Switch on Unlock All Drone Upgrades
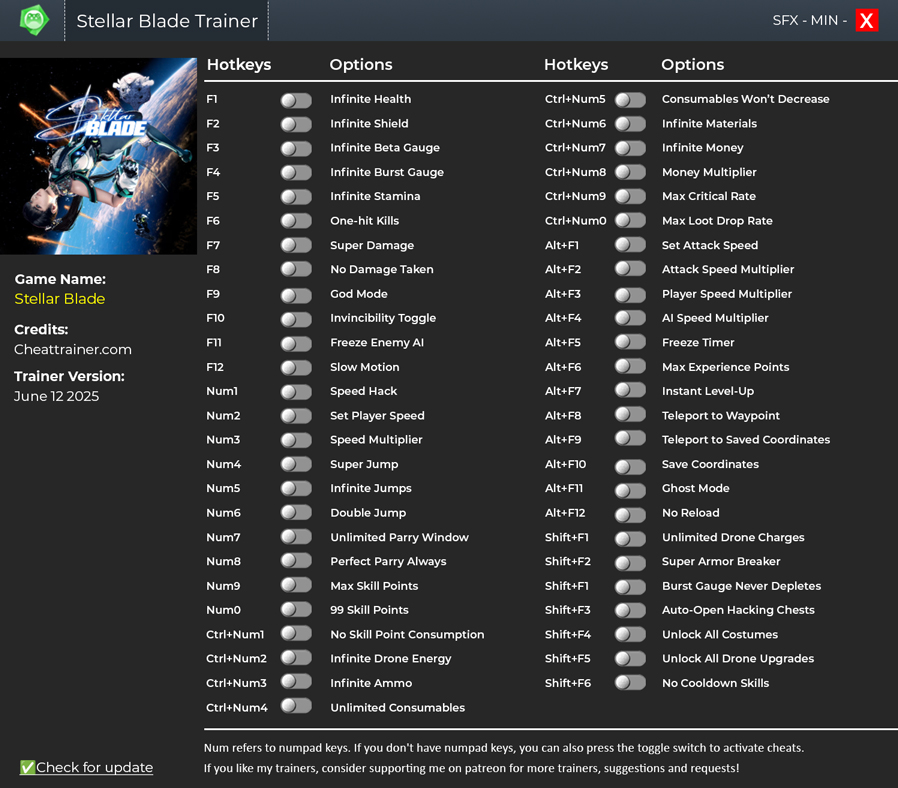 pos(630,659)
